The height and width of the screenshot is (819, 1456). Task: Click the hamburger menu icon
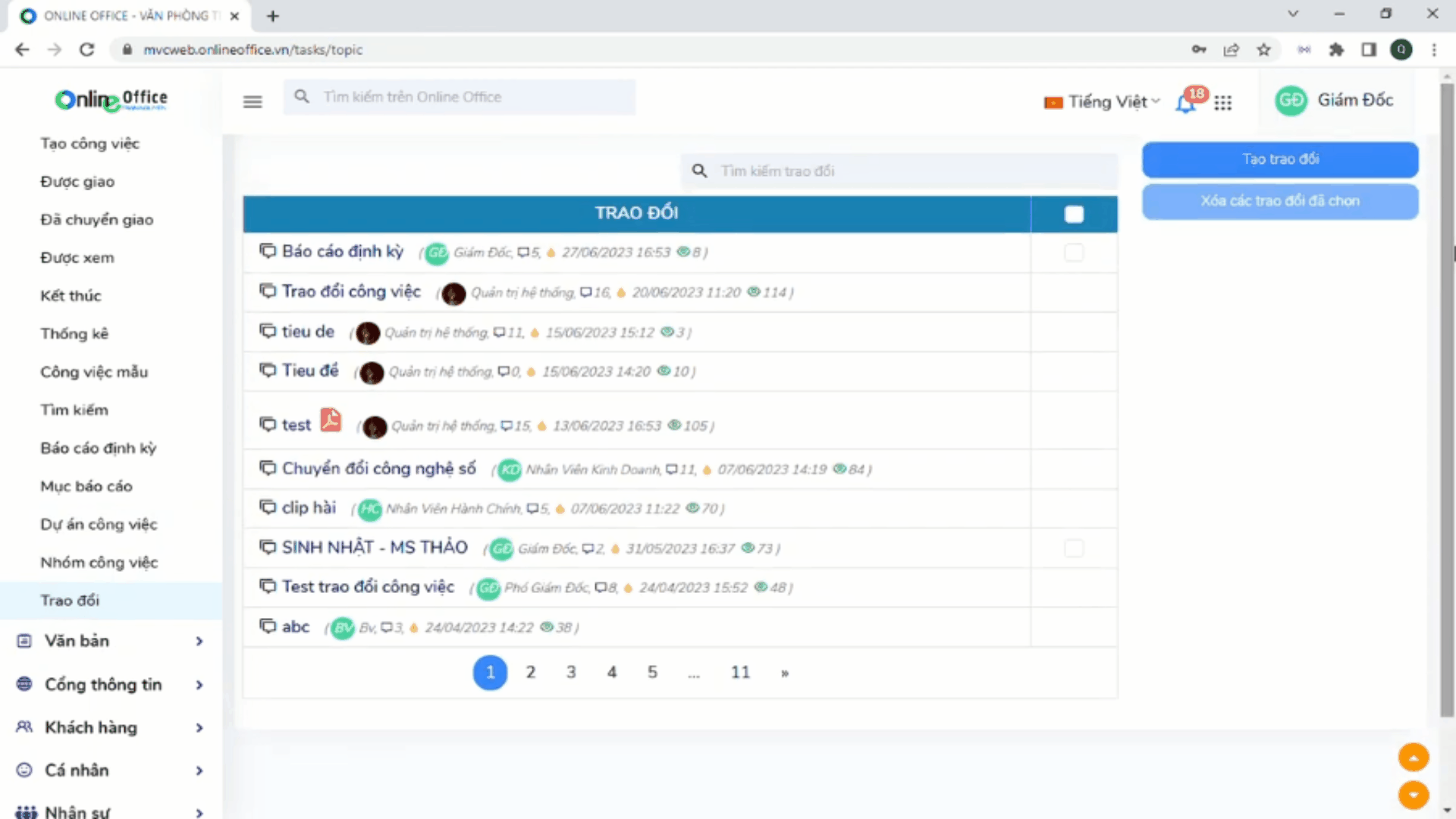(x=253, y=102)
